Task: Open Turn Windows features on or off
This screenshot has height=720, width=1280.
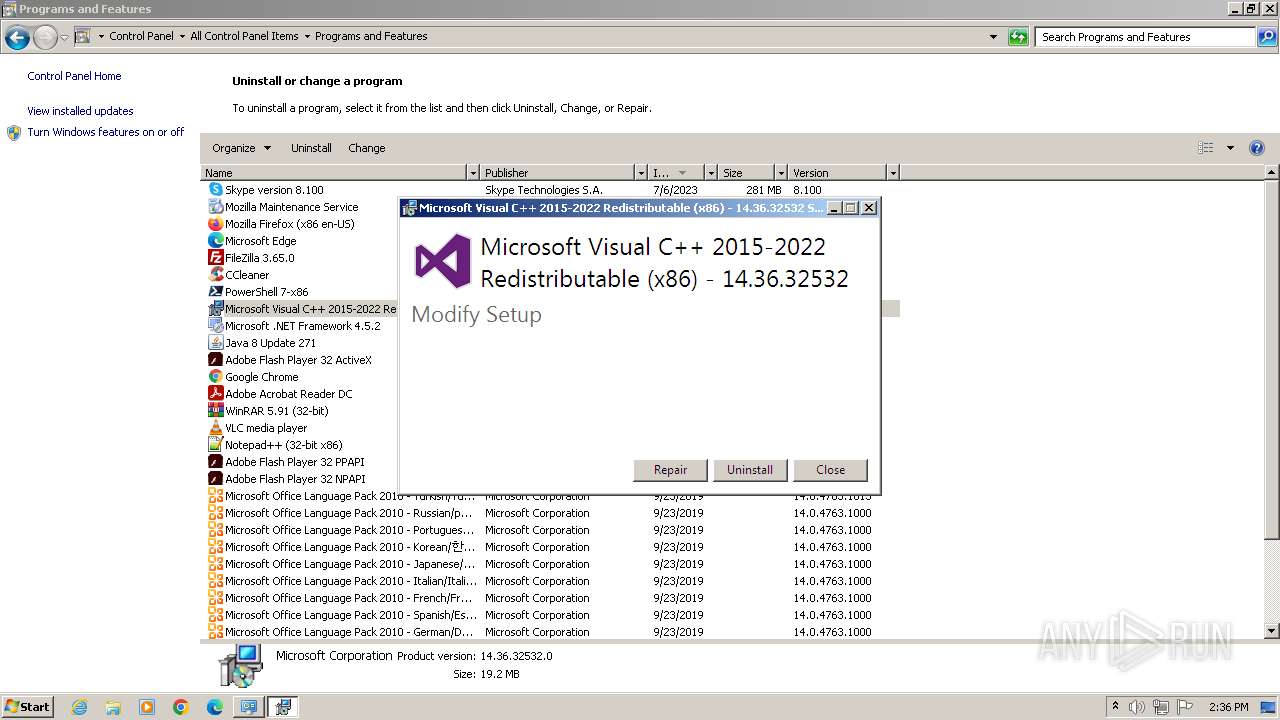Action: (106, 132)
